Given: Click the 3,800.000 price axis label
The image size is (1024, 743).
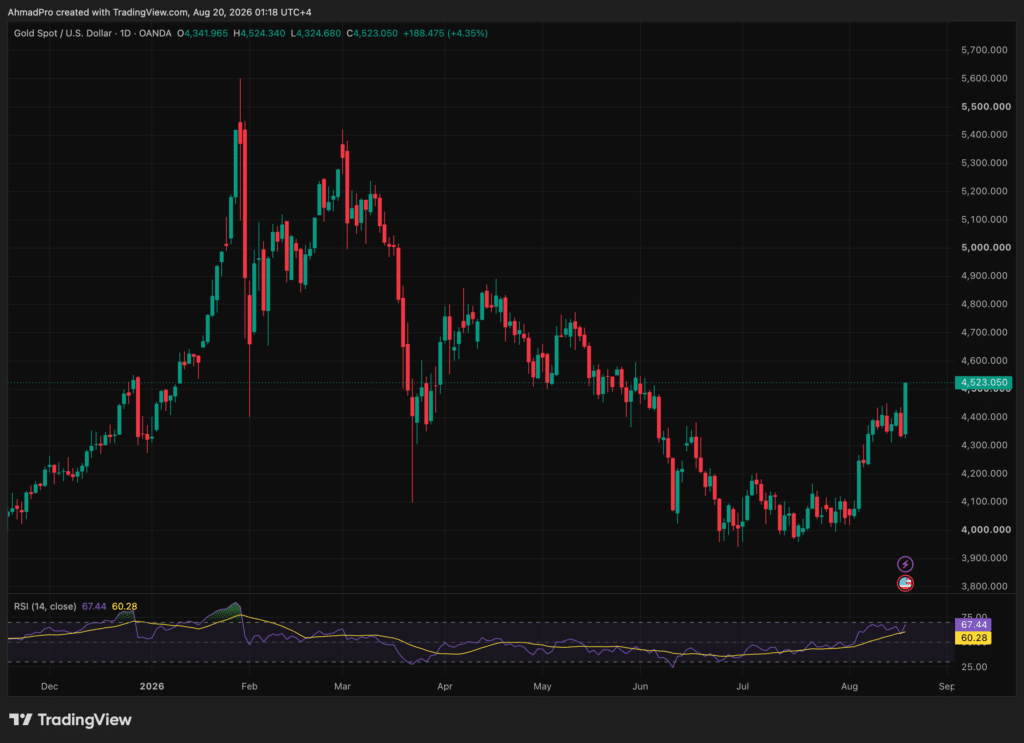Looking at the screenshot, I should (984, 586).
